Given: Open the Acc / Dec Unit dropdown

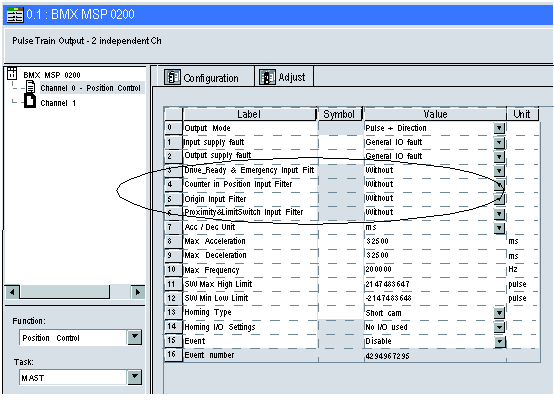Looking at the screenshot, I should [499, 228].
